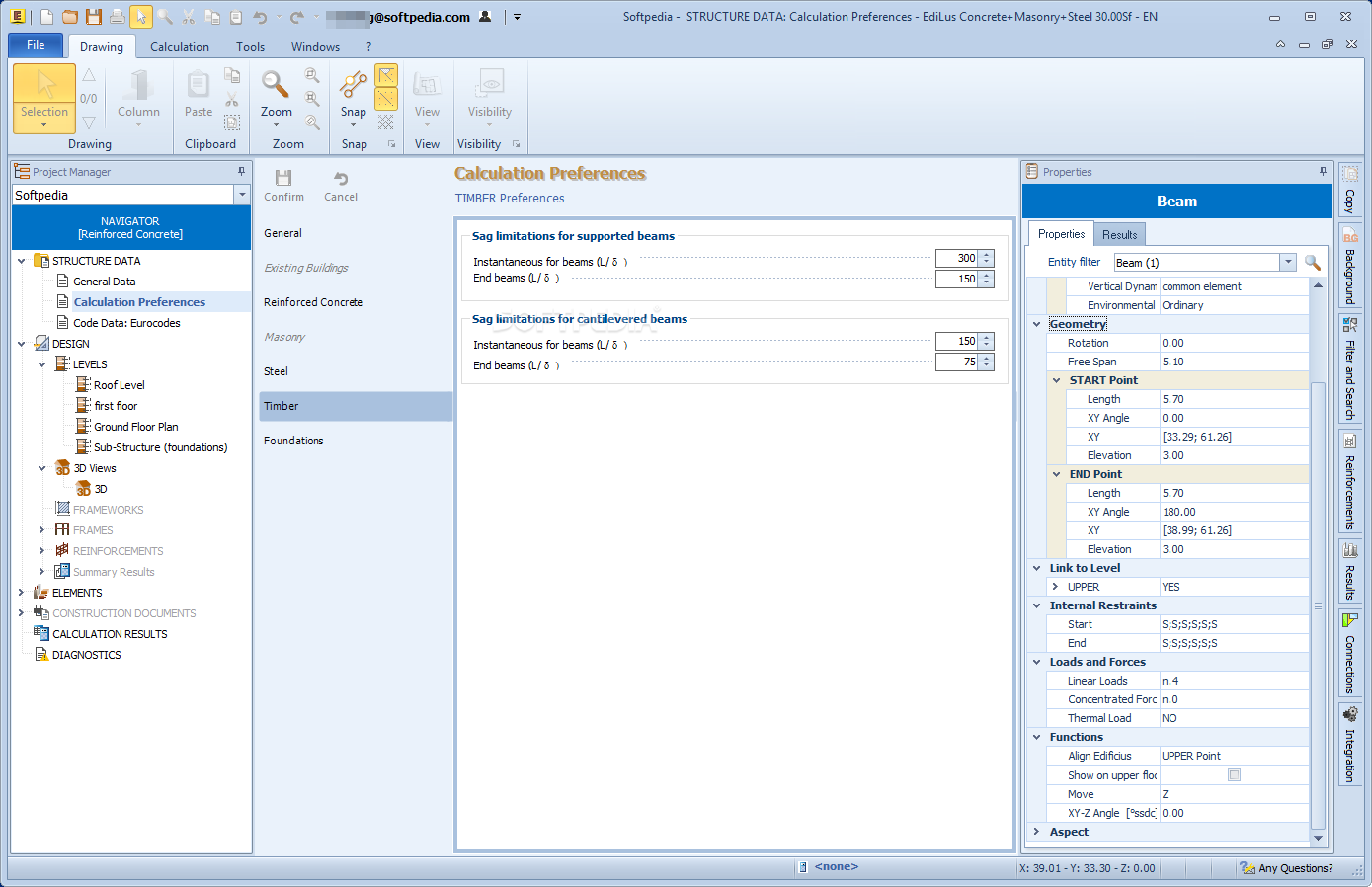
Task: Open the Copy side panel tab
Action: 1349,190
